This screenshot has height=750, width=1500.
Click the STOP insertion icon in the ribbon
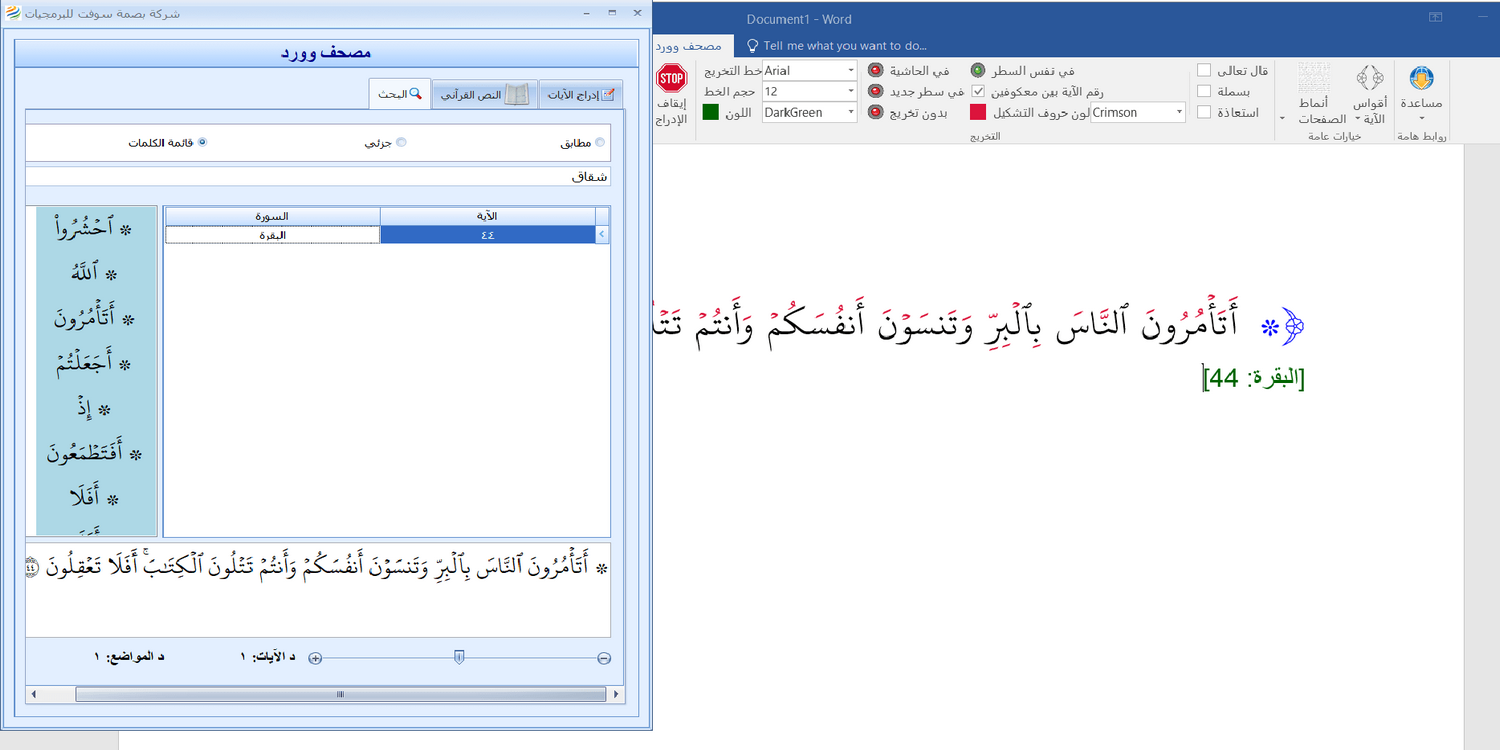coord(672,78)
